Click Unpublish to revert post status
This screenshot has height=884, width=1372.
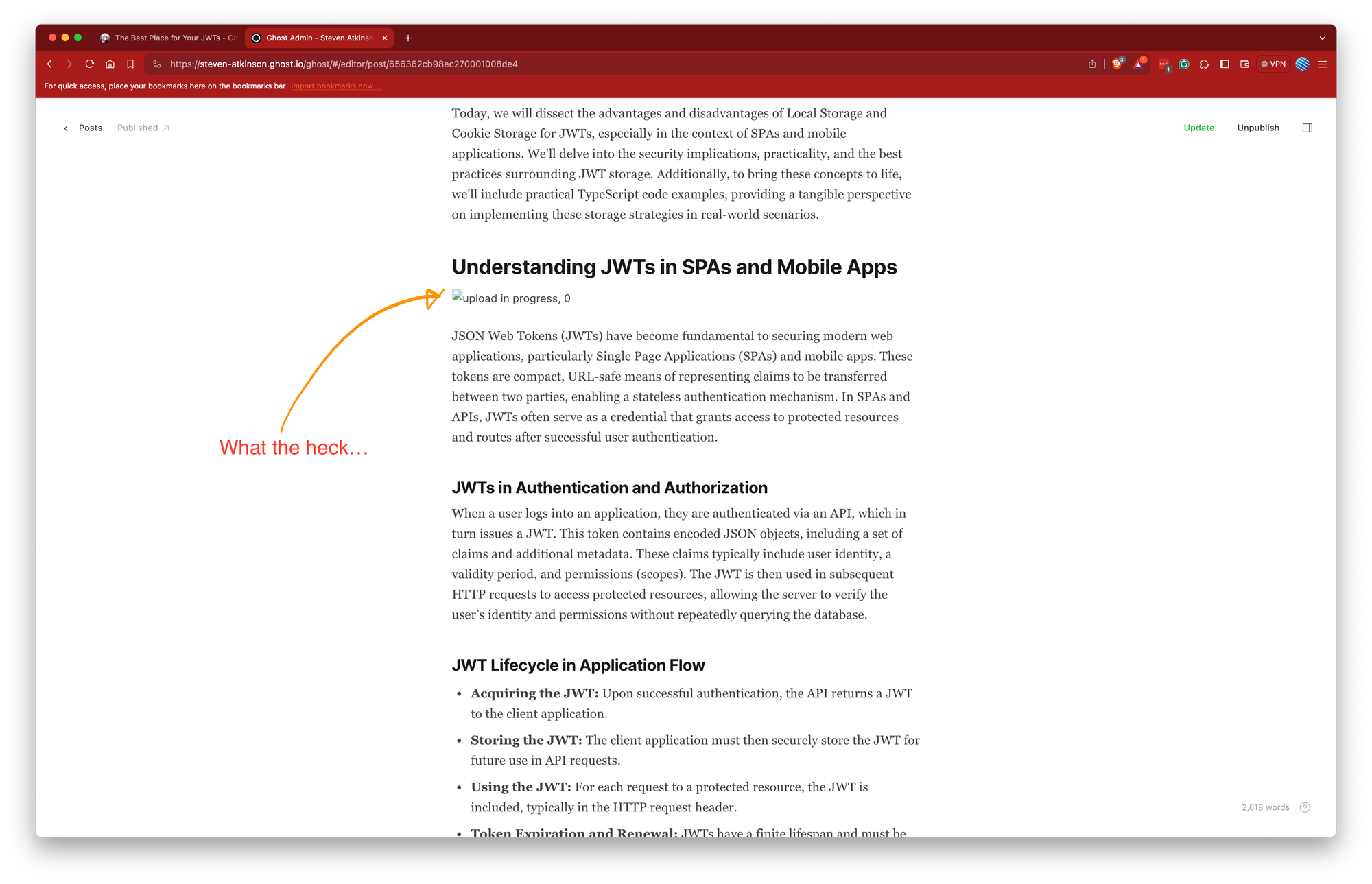[x=1257, y=127]
